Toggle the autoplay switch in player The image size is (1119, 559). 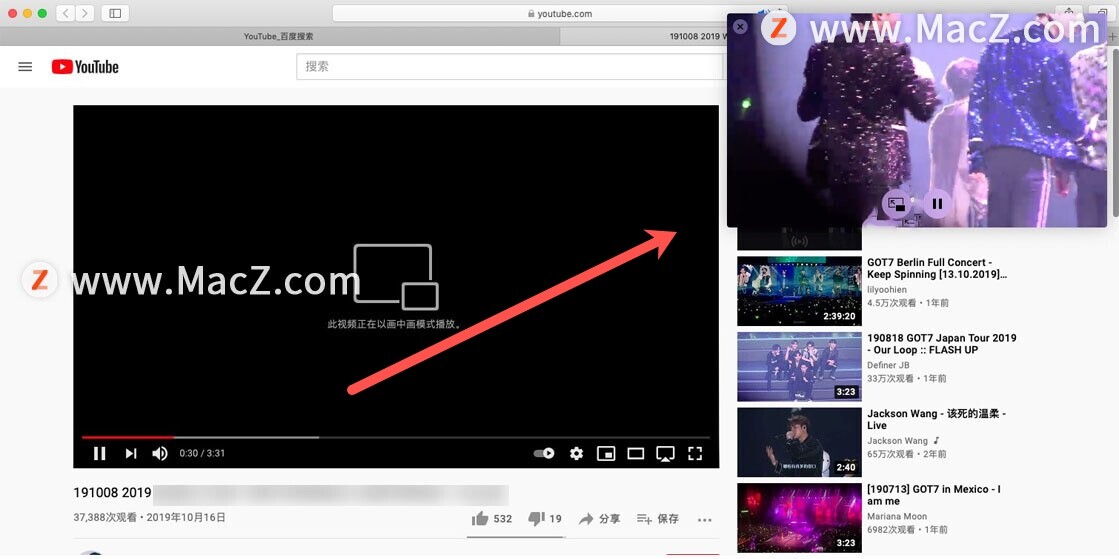pyautogui.click(x=545, y=453)
